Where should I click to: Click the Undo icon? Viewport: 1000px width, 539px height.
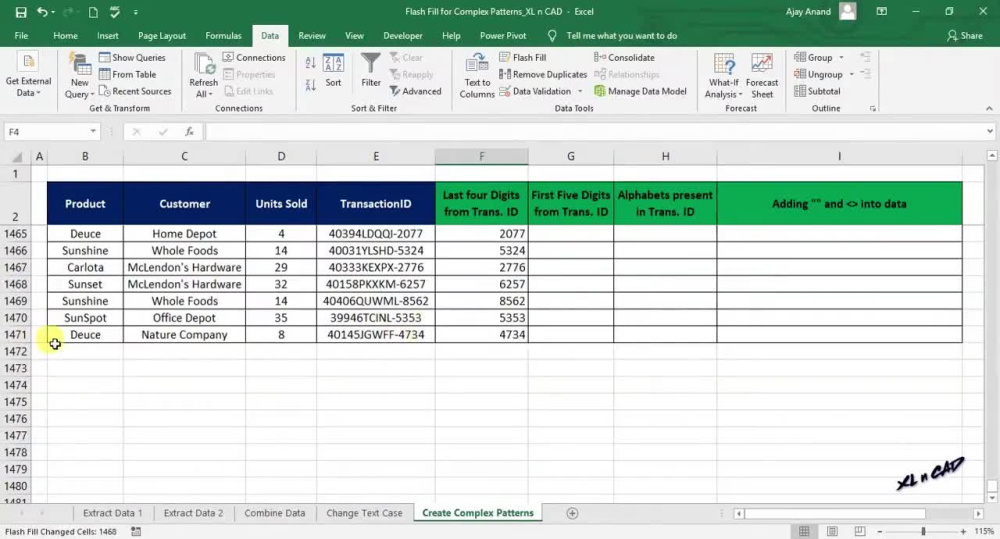coord(42,12)
